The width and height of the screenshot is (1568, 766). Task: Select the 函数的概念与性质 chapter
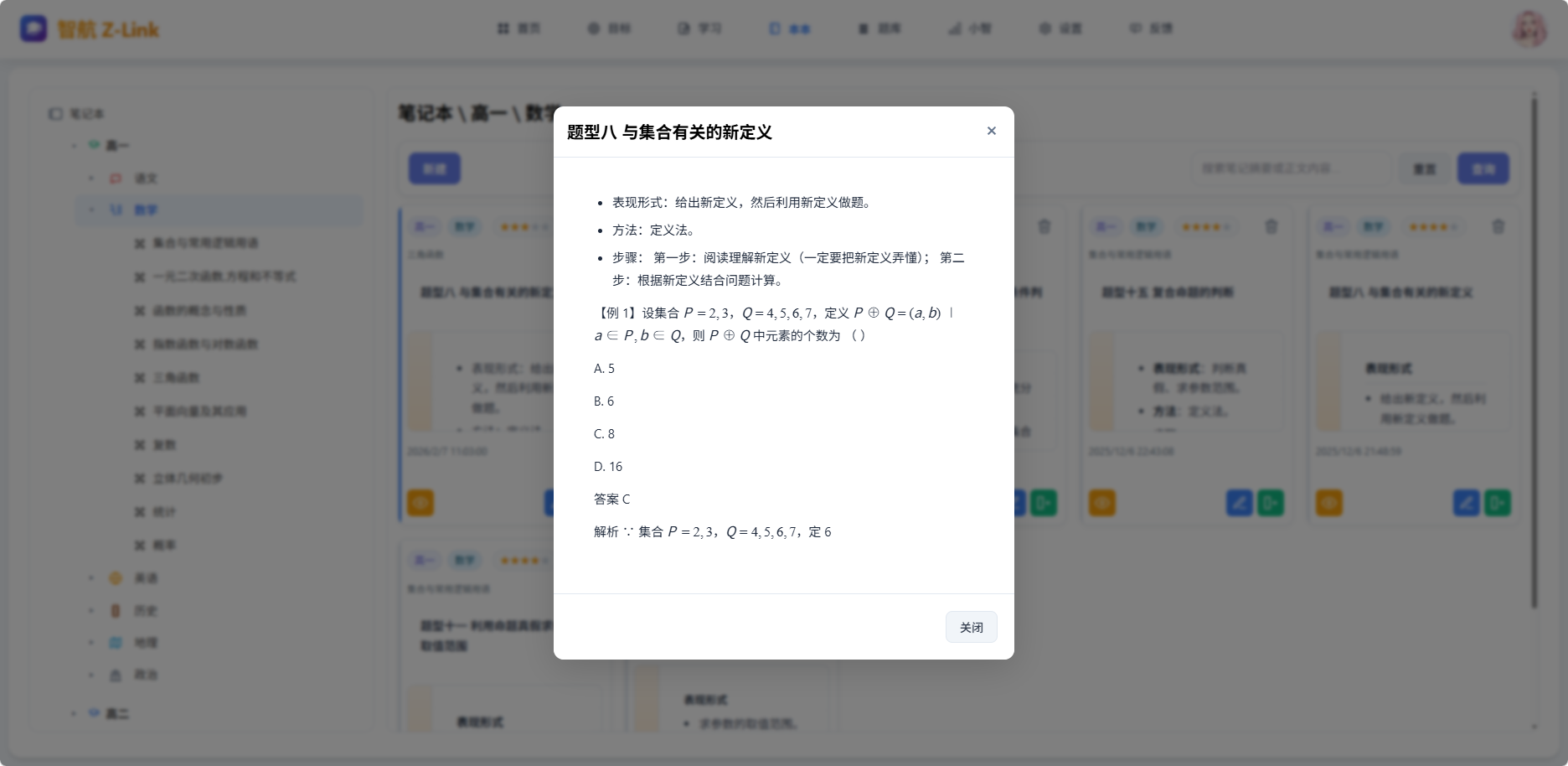pos(199,311)
